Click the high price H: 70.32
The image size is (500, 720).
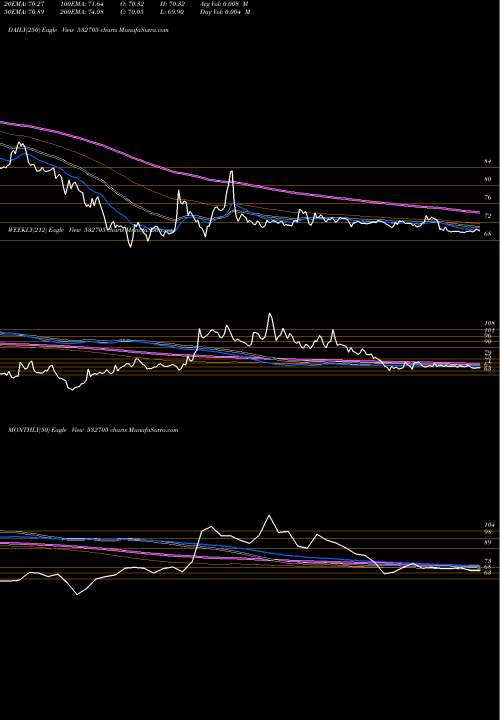point(173,3)
